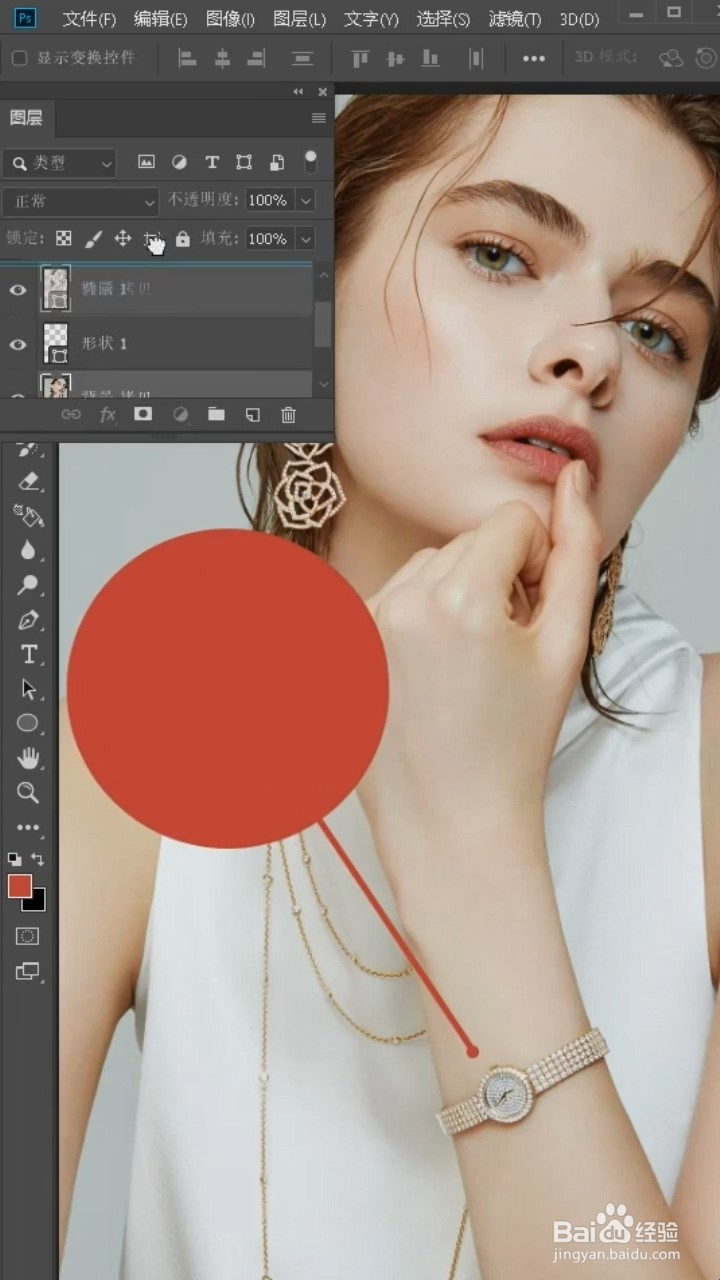This screenshot has height=1280, width=720.
Task: Select the Hand tool in the toolbar
Action: point(28,758)
